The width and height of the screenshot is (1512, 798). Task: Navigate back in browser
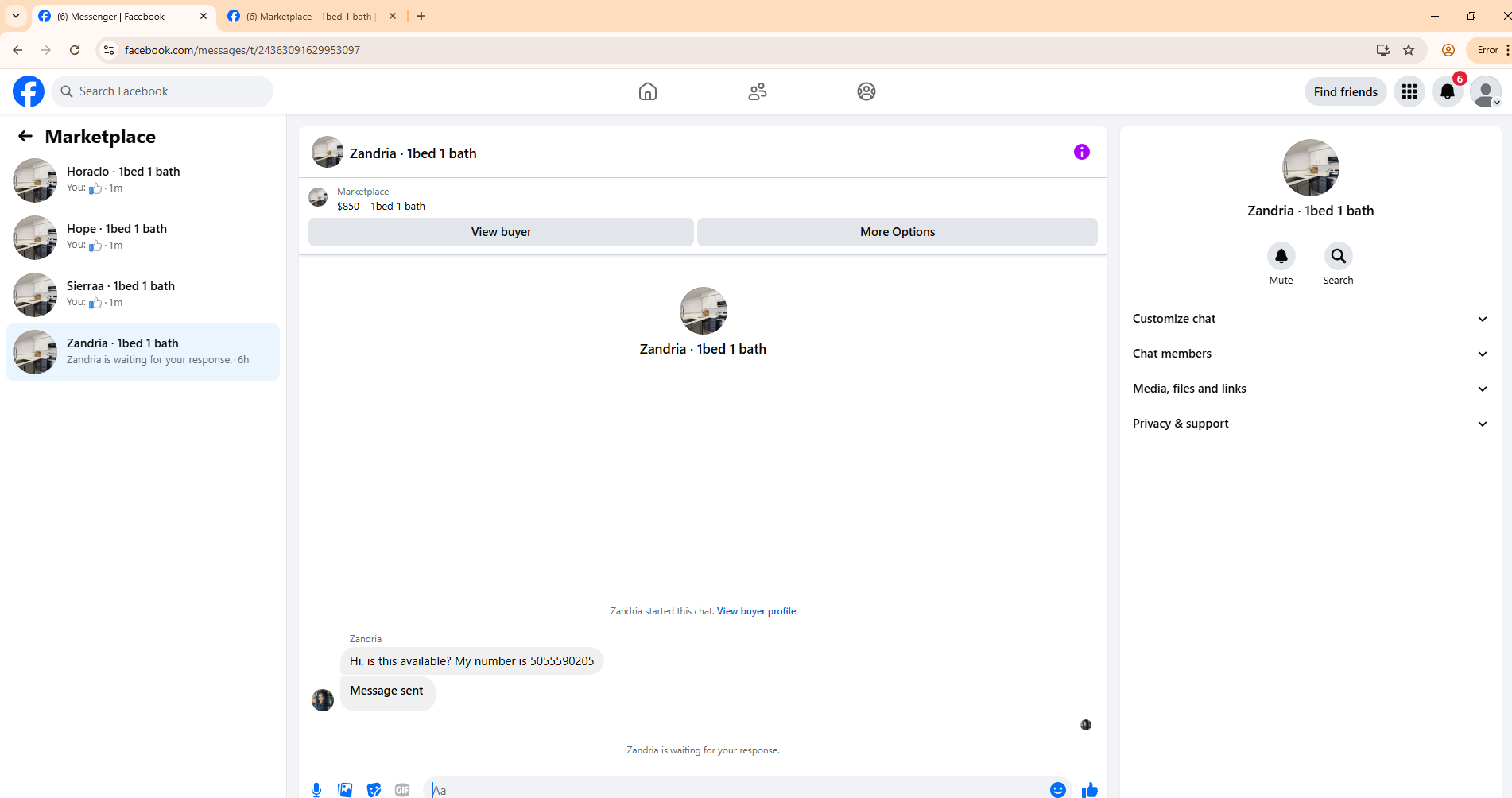coord(17,50)
